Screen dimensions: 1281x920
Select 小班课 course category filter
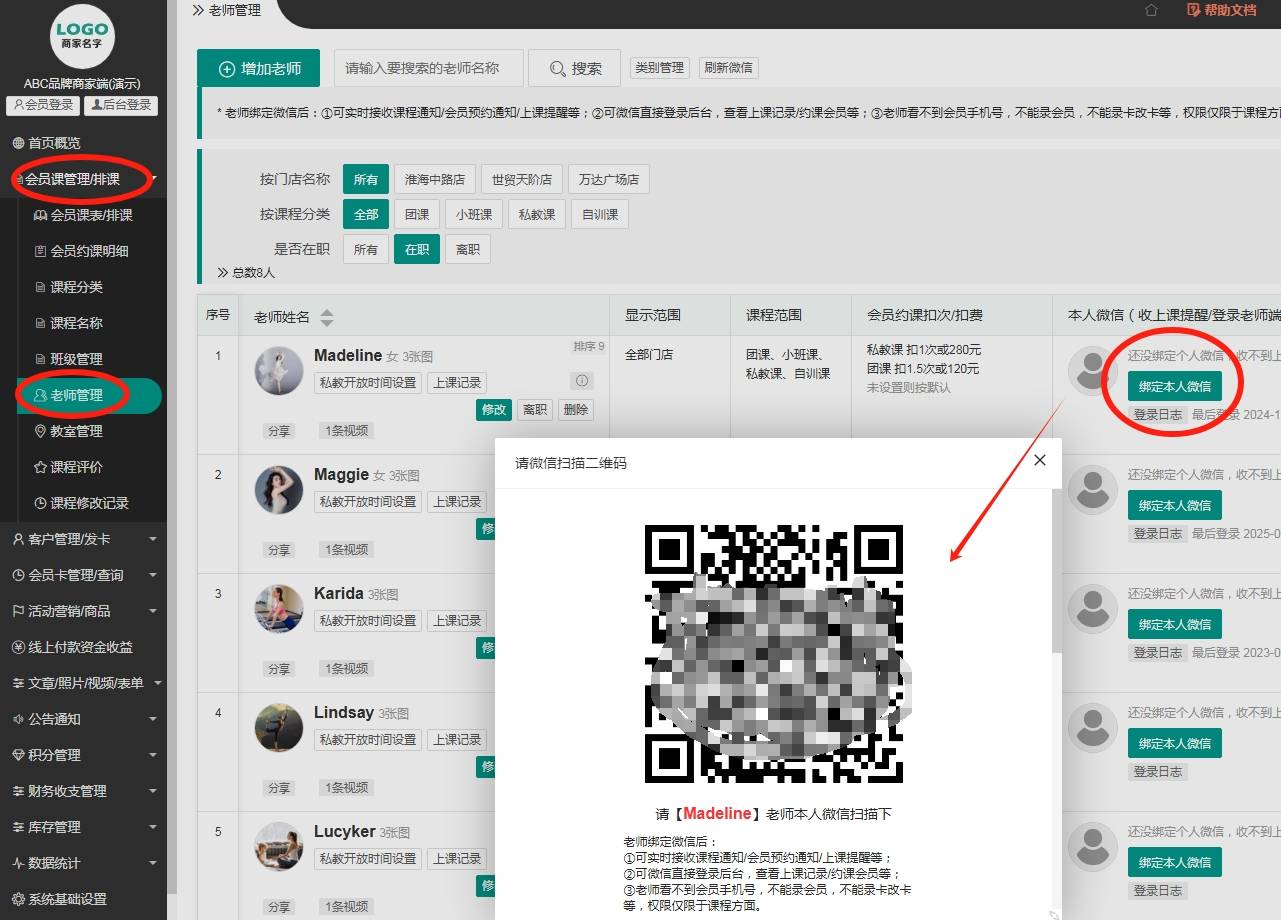(x=474, y=214)
